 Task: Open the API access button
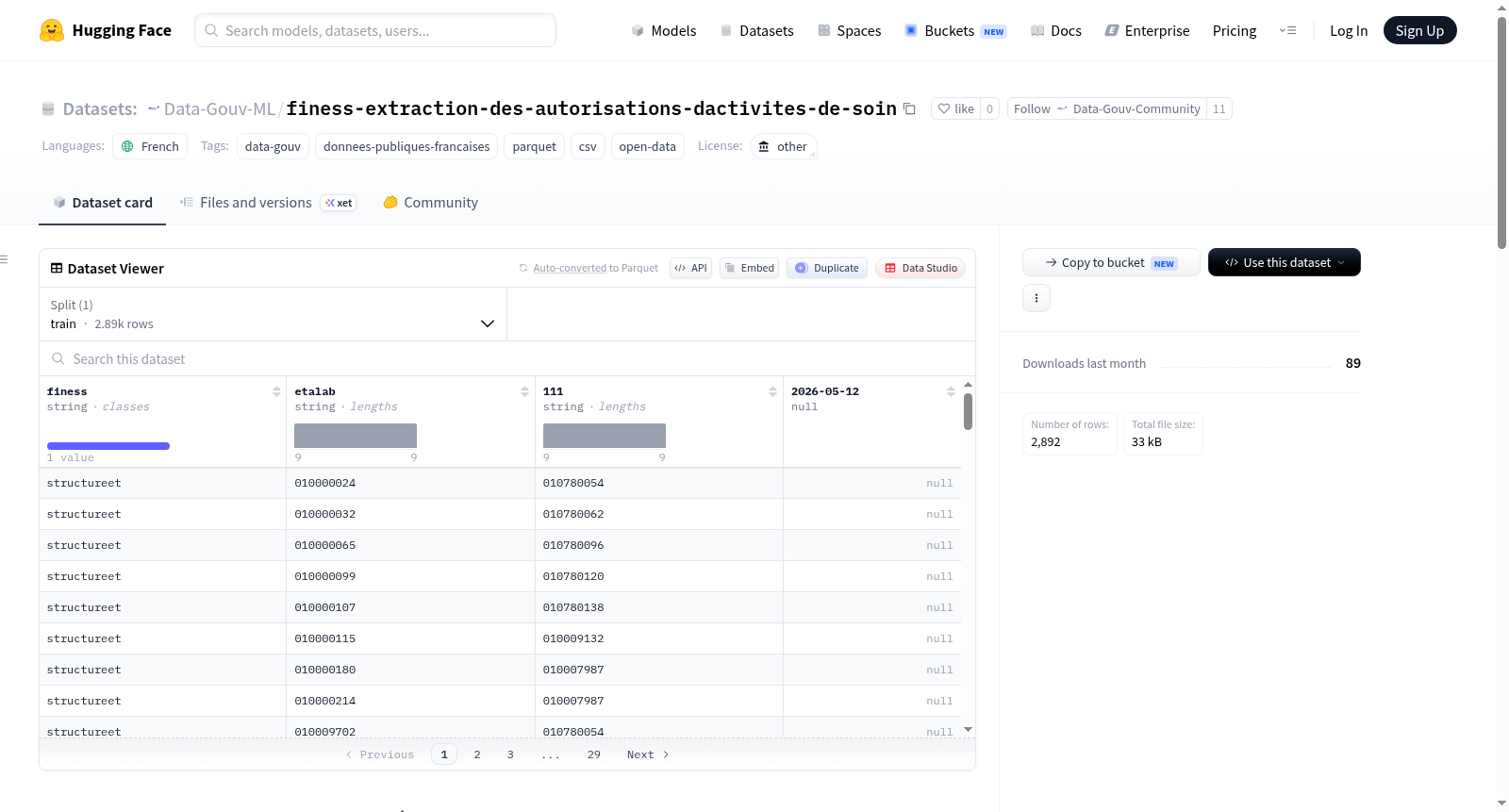tap(690, 268)
